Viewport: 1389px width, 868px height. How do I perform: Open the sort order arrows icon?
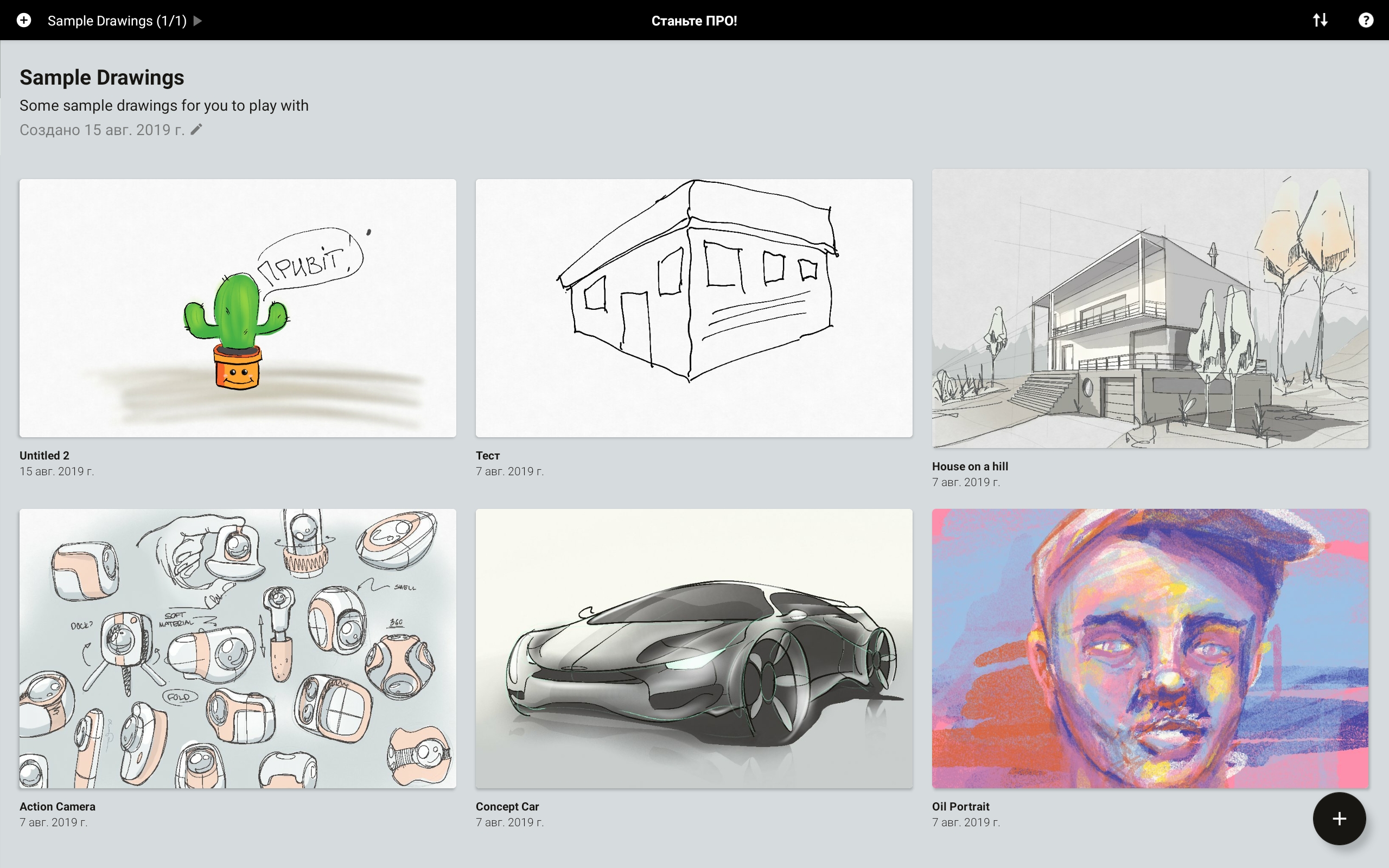coord(1320,21)
